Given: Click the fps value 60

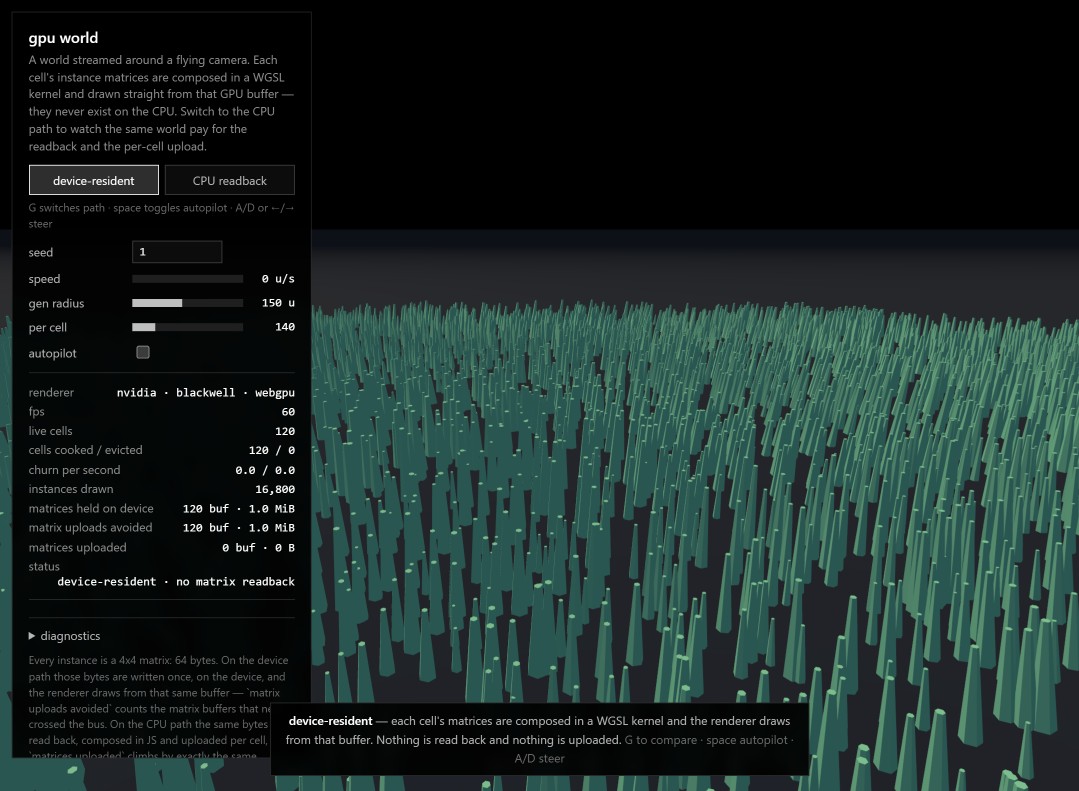Looking at the screenshot, I should point(288,412).
